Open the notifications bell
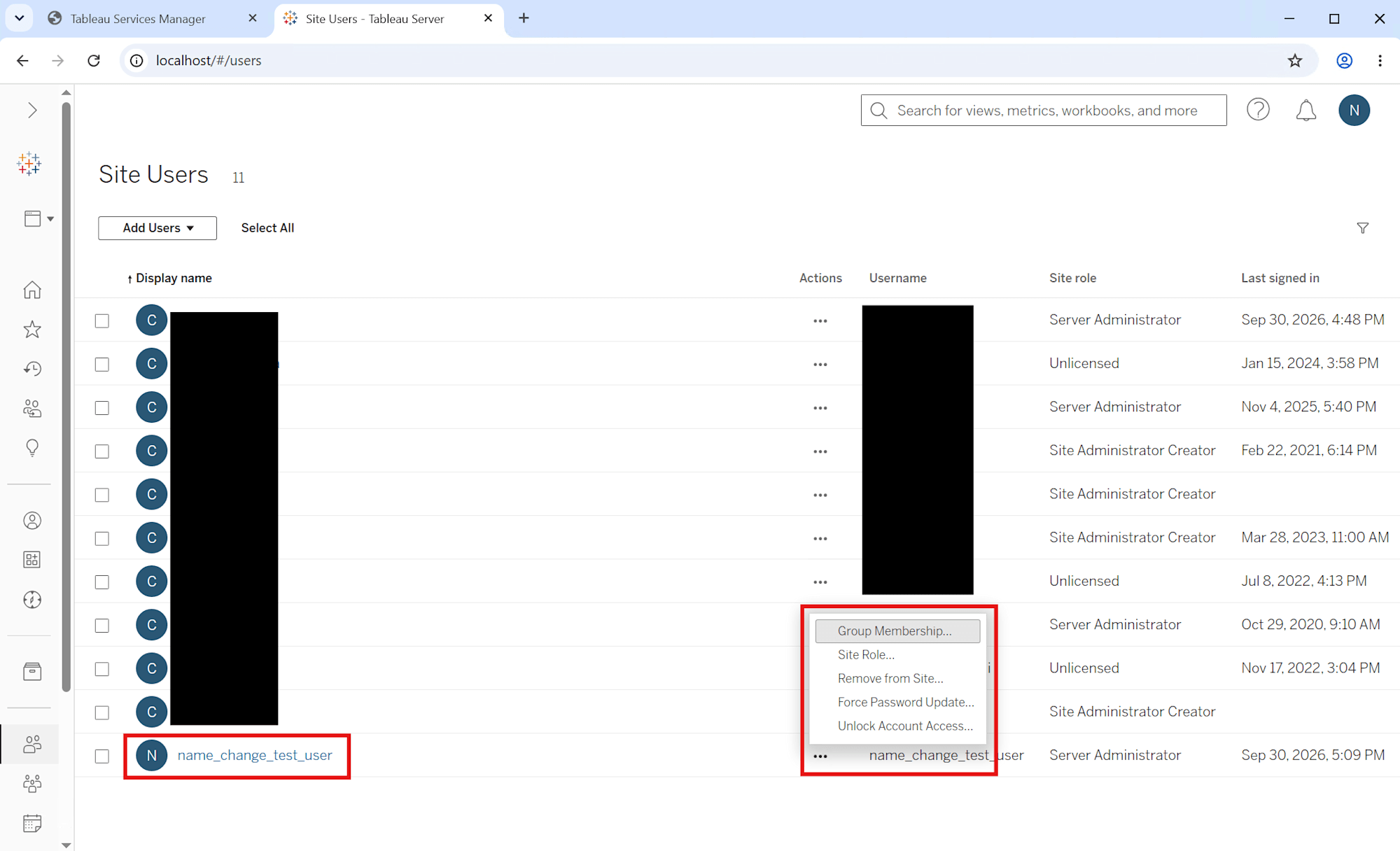 point(1305,111)
